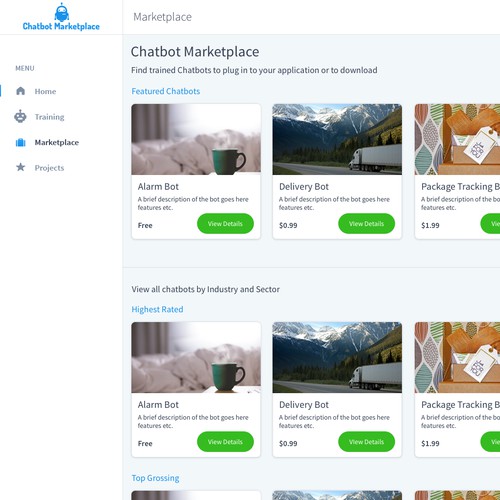Click the Chatbot Marketplace robot logo
The height and width of the screenshot is (500, 500).
[x=62, y=12]
